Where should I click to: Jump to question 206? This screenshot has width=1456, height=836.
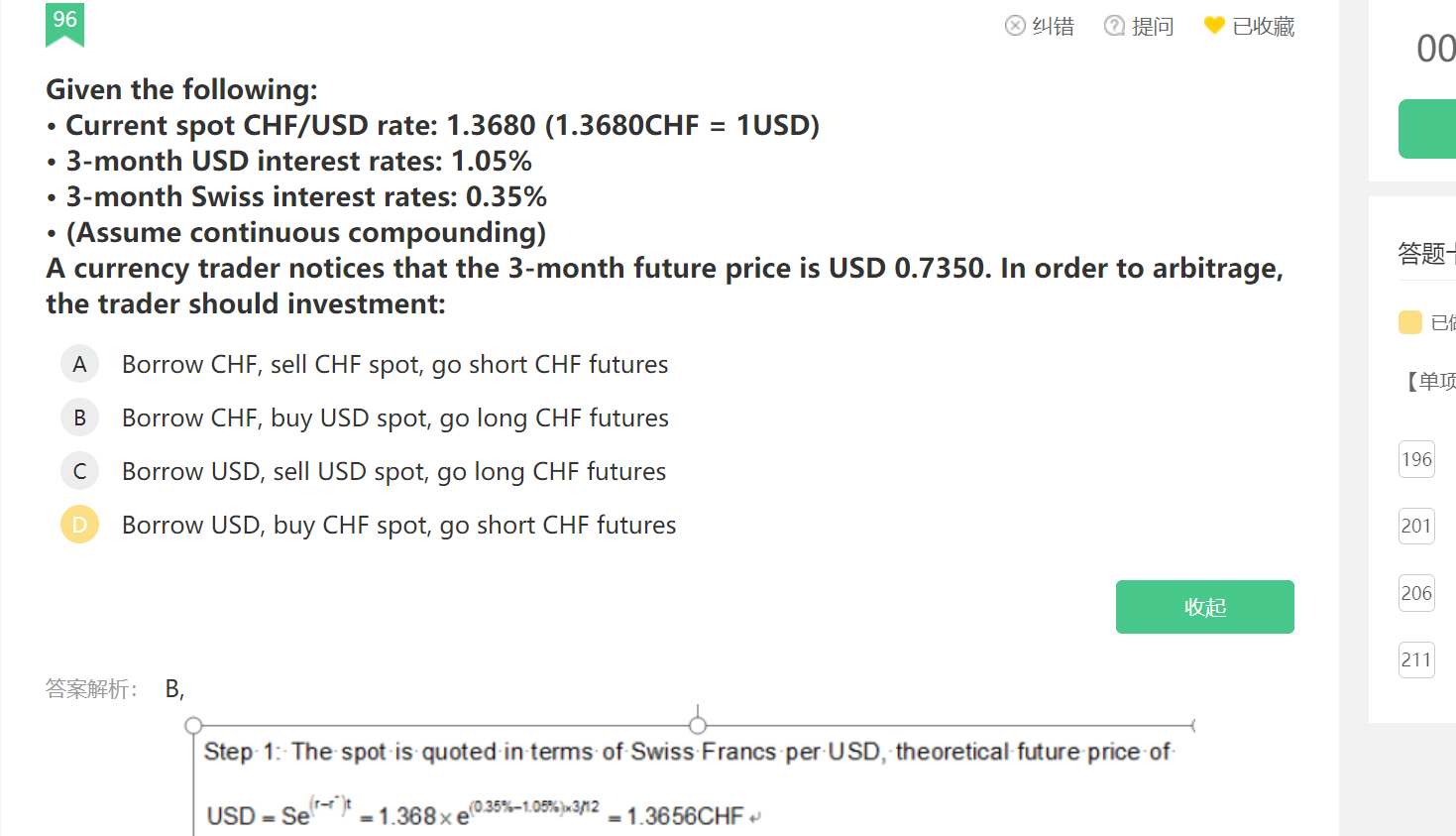[x=1416, y=593]
